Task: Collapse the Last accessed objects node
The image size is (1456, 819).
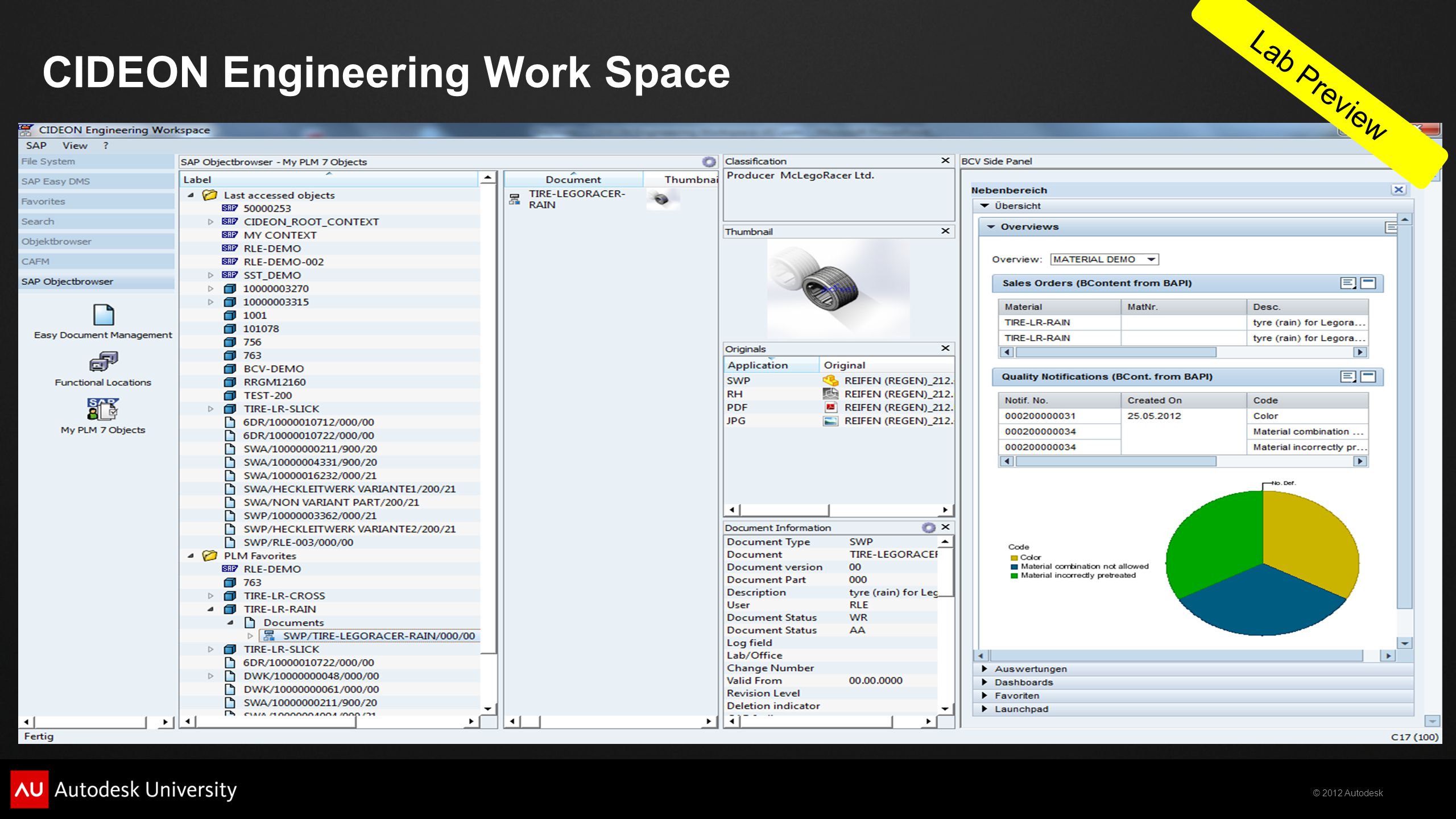Action: click(191, 195)
